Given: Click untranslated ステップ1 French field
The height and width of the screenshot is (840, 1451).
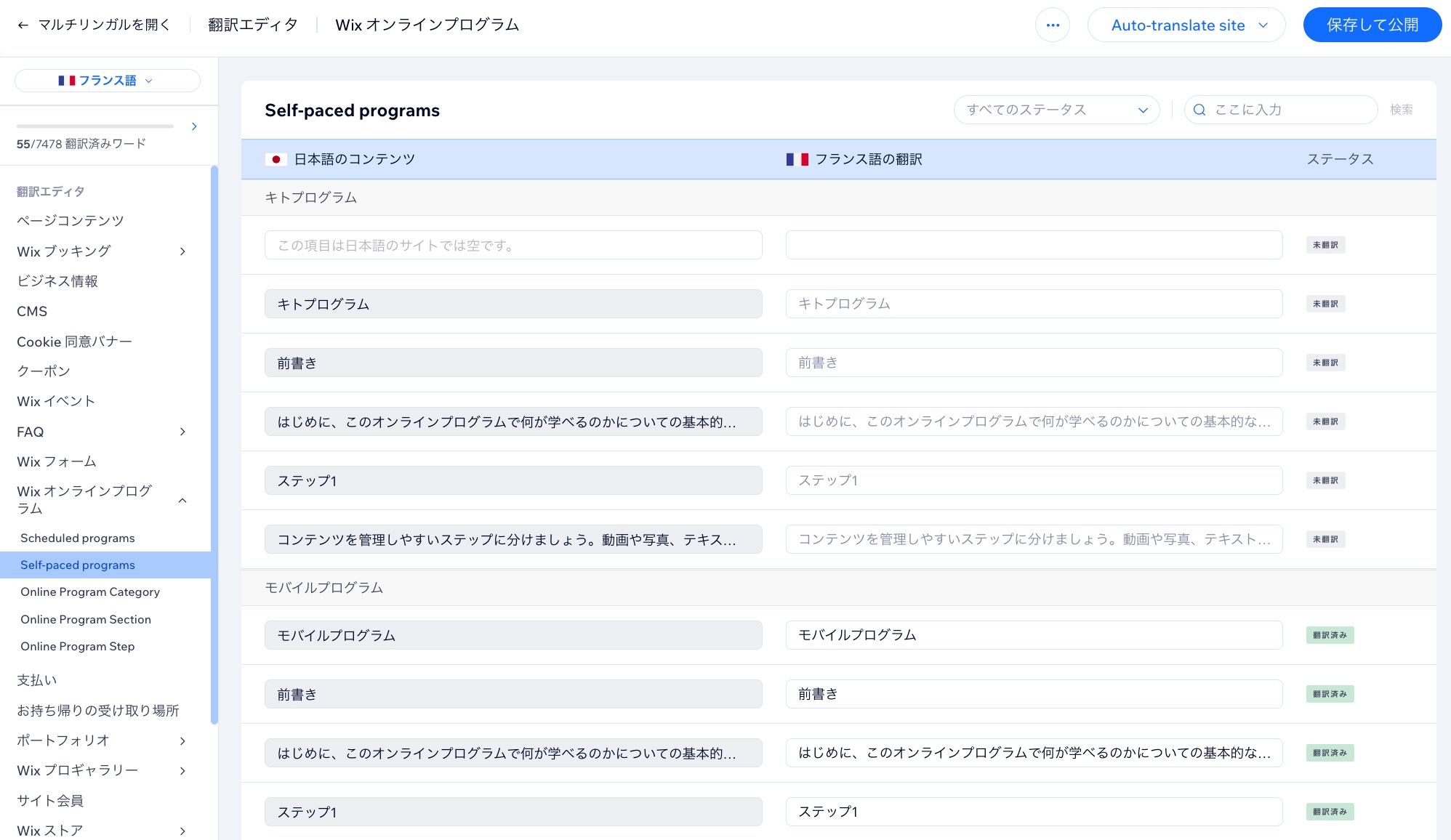Looking at the screenshot, I should coord(1034,480).
